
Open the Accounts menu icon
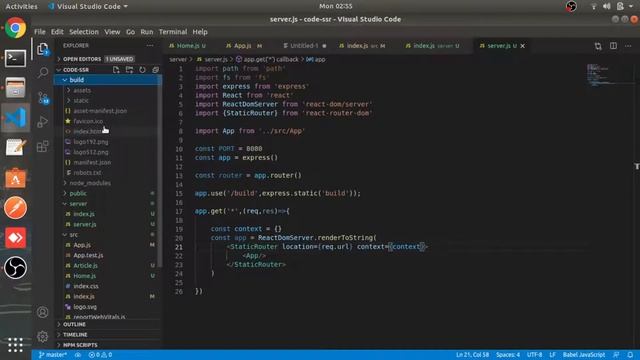tap(42, 312)
